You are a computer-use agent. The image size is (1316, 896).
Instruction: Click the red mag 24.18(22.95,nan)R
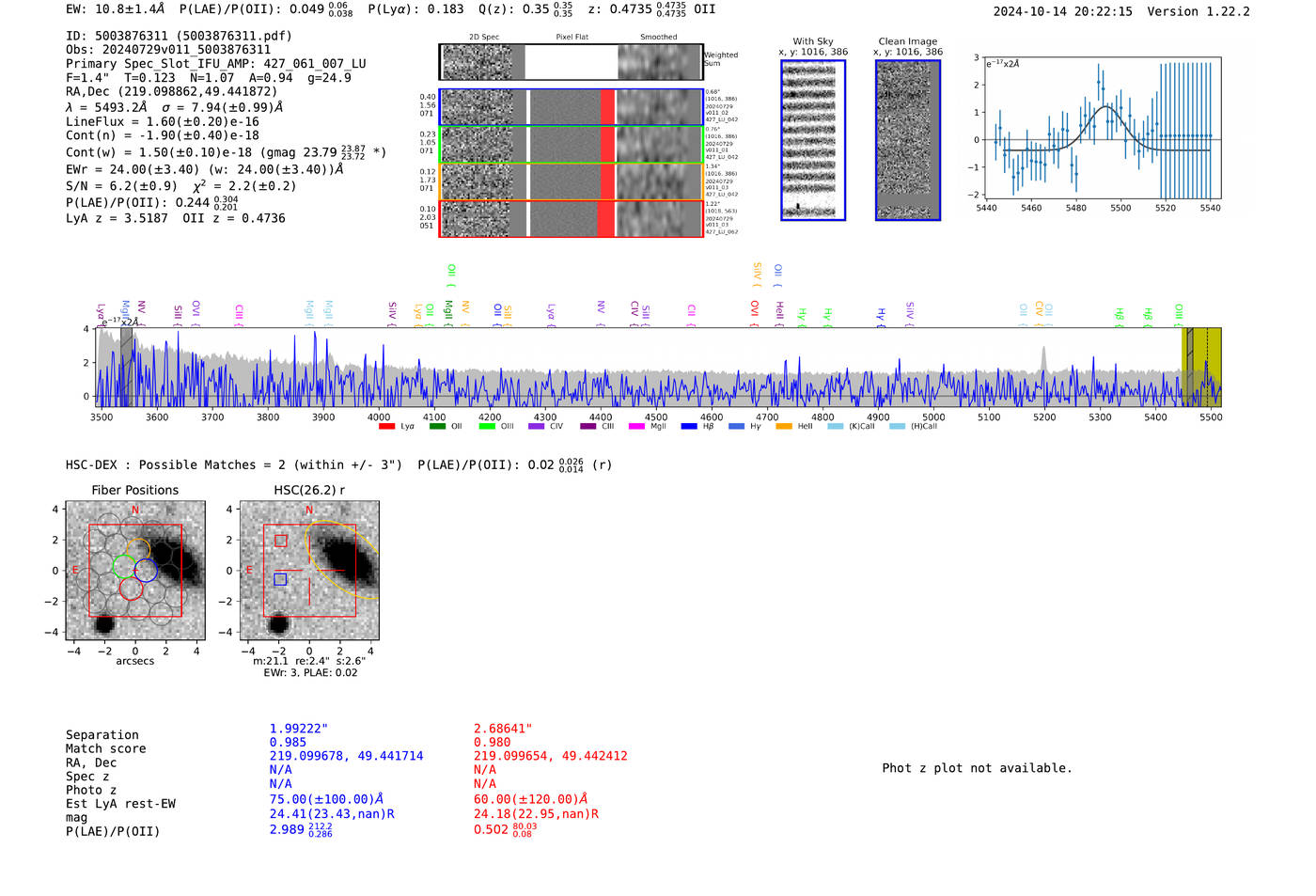click(536, 814)
